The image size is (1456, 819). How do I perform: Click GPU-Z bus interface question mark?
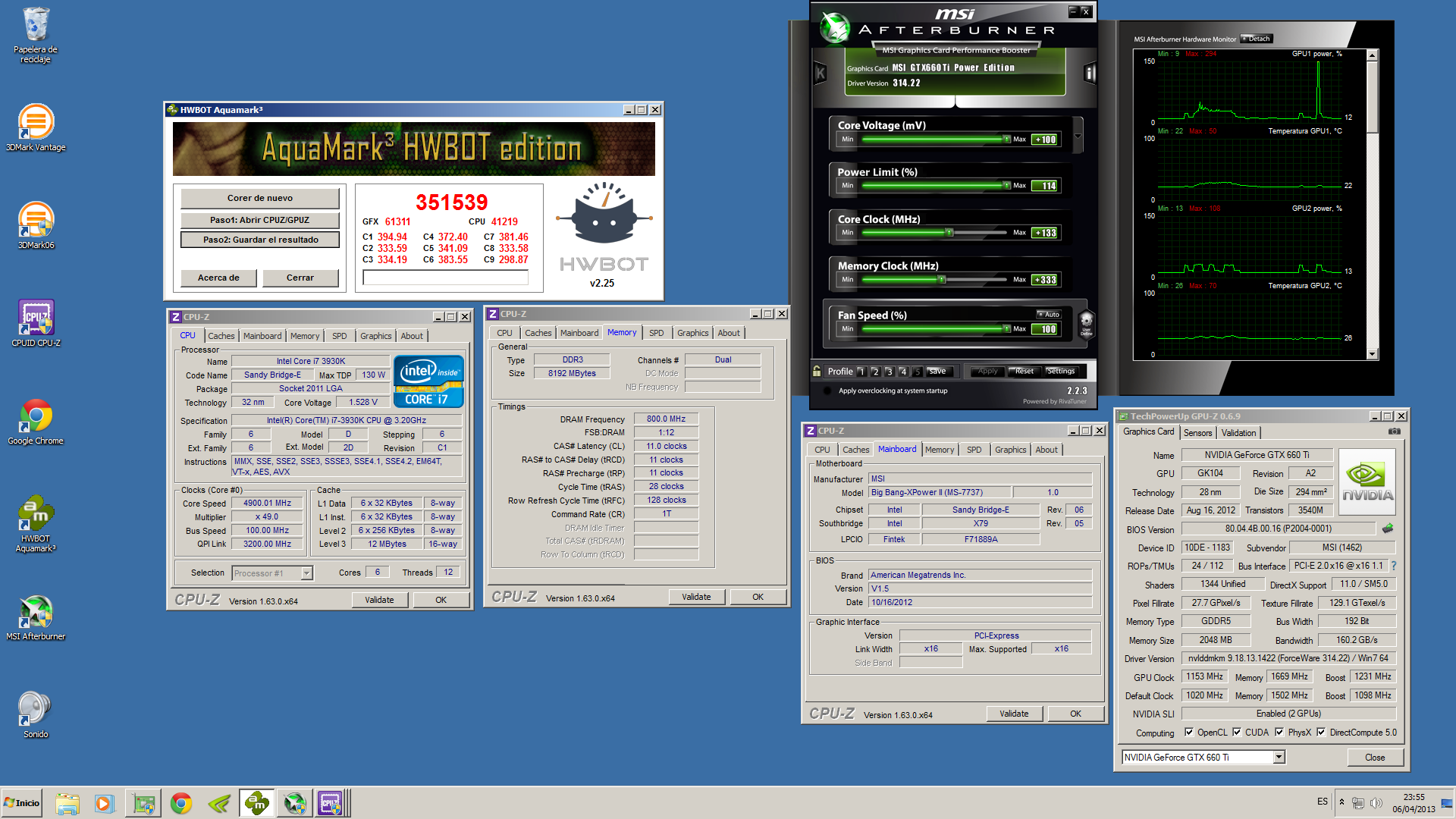[x=1394, y=566]
